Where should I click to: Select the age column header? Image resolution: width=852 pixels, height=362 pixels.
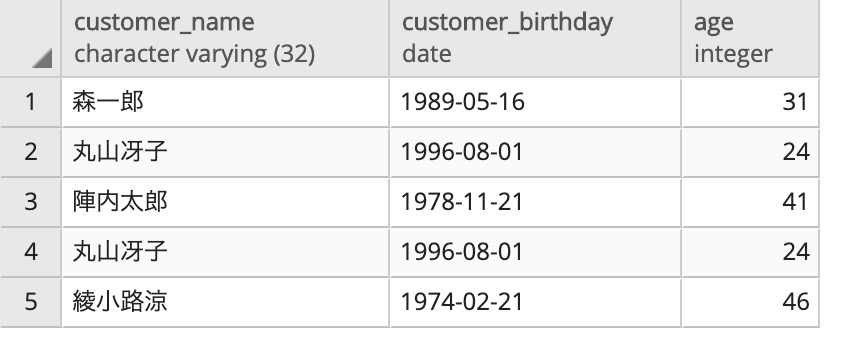coord(750,38)
